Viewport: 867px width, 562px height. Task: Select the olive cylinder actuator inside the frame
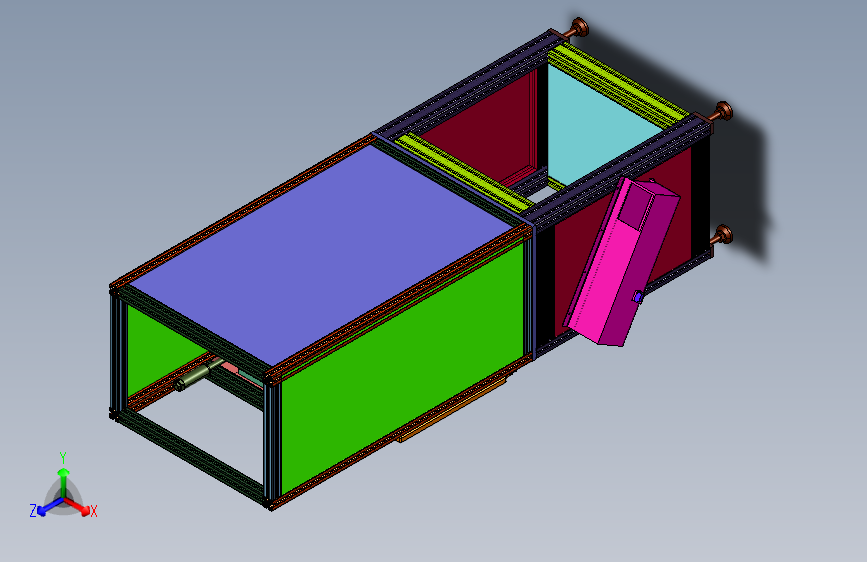195,376
